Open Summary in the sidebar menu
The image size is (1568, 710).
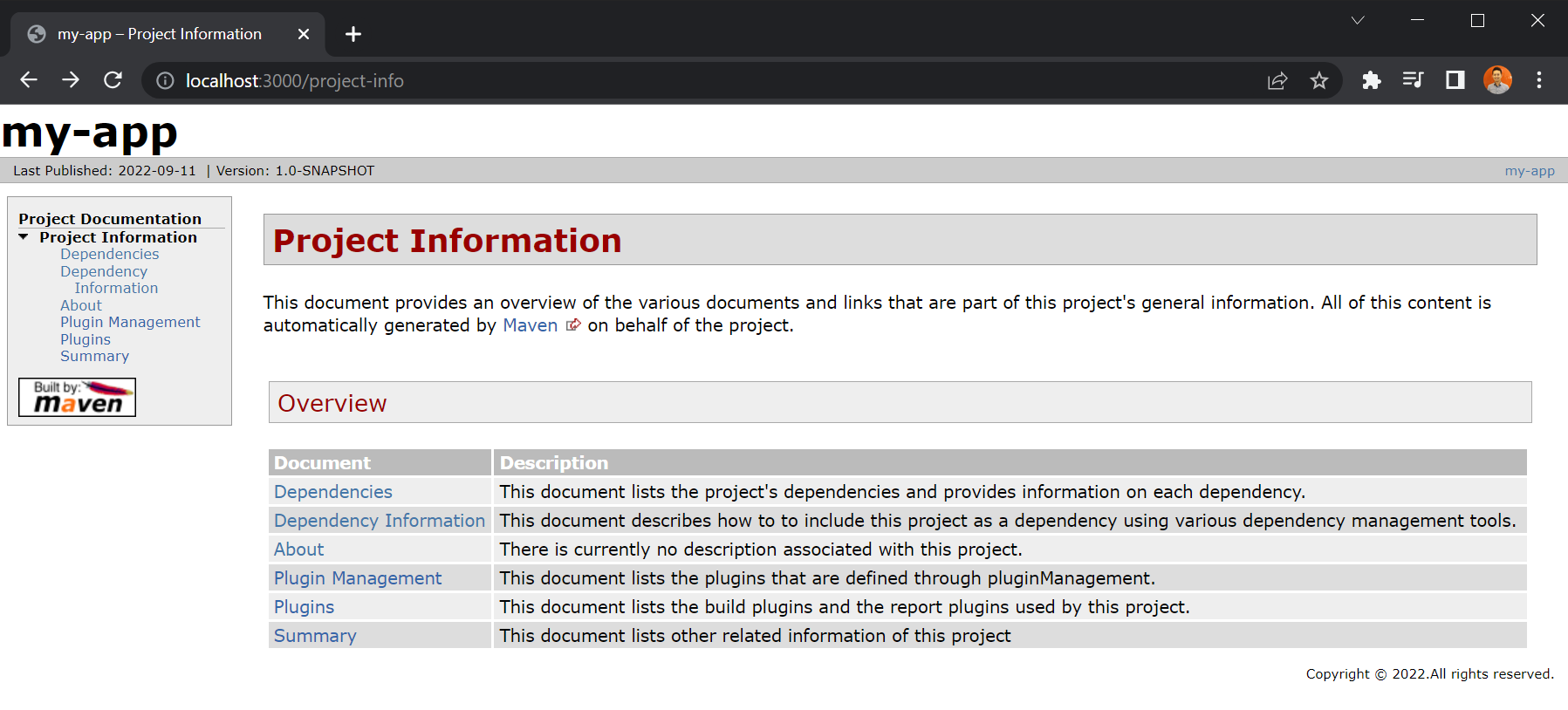click(94, 356)
